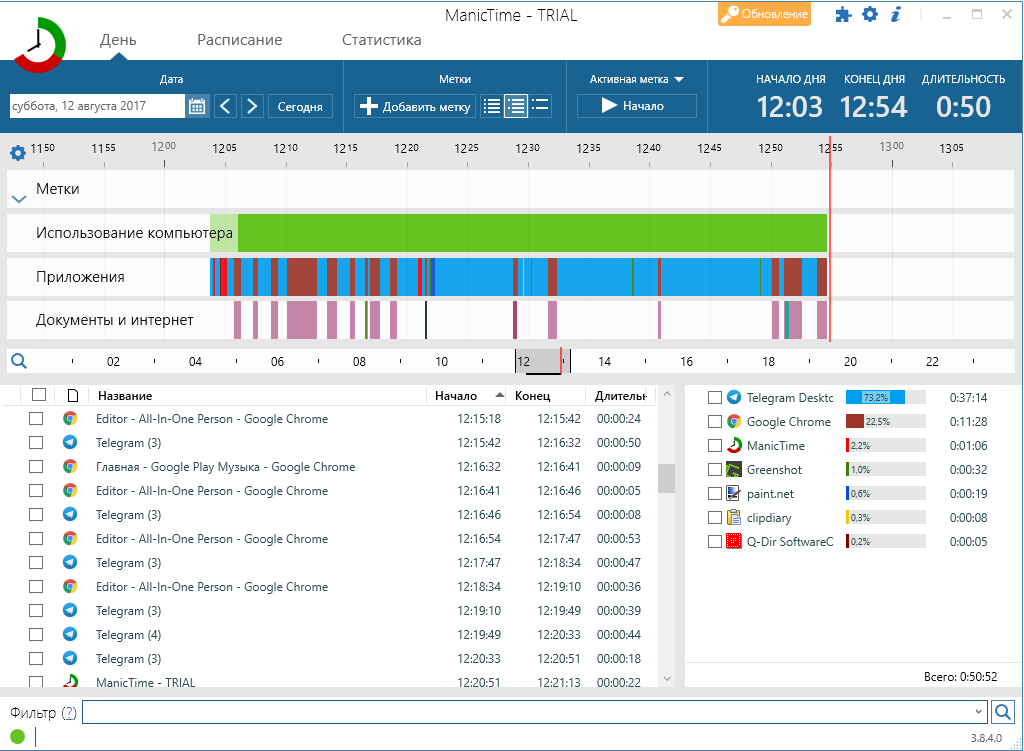Click Telegram icon on 12:15:42 row
Image resolution: width=1024 pixels, height=751 pixels.
70,442
